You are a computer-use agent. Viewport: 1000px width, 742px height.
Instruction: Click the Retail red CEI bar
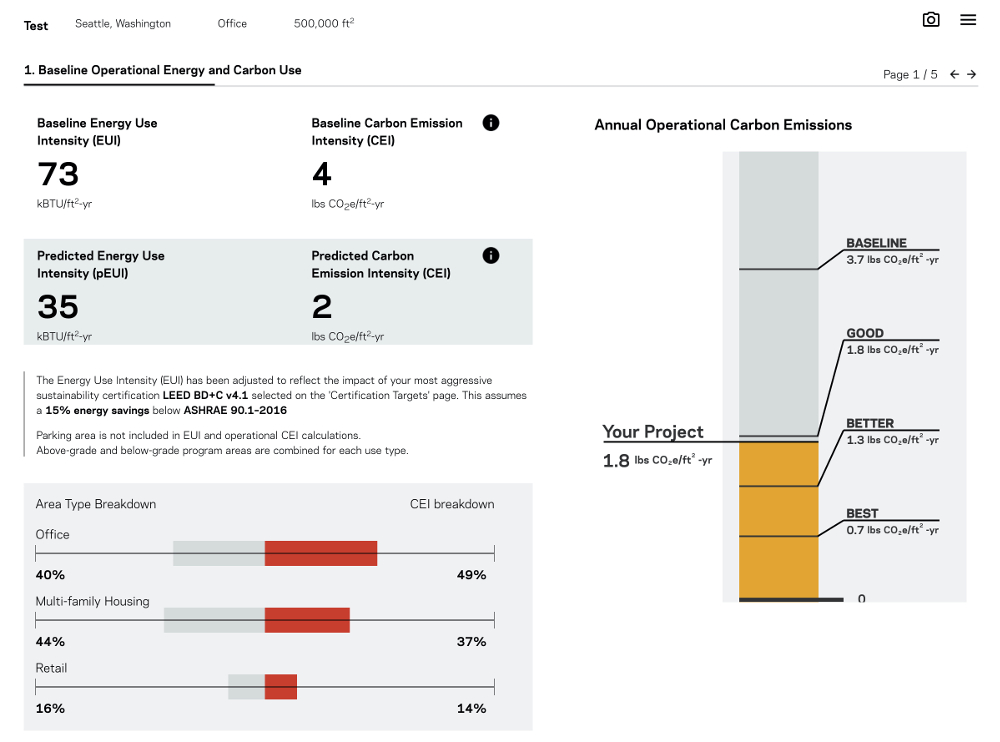tap(281, 687)
